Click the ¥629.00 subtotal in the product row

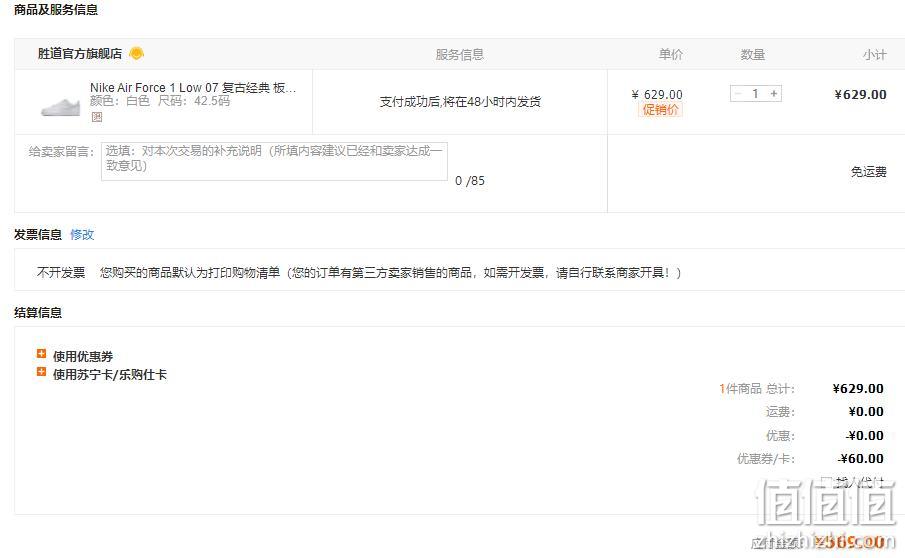[860, 95]
